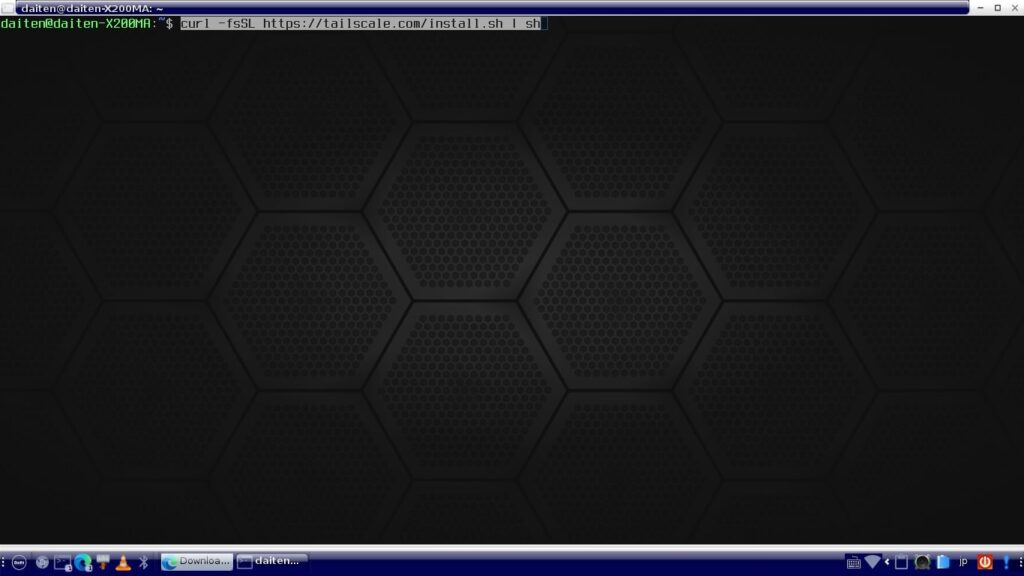The image size is (1024, 576).
Task: Open the downloader icon beside Edge
Action: click(102, 562)
